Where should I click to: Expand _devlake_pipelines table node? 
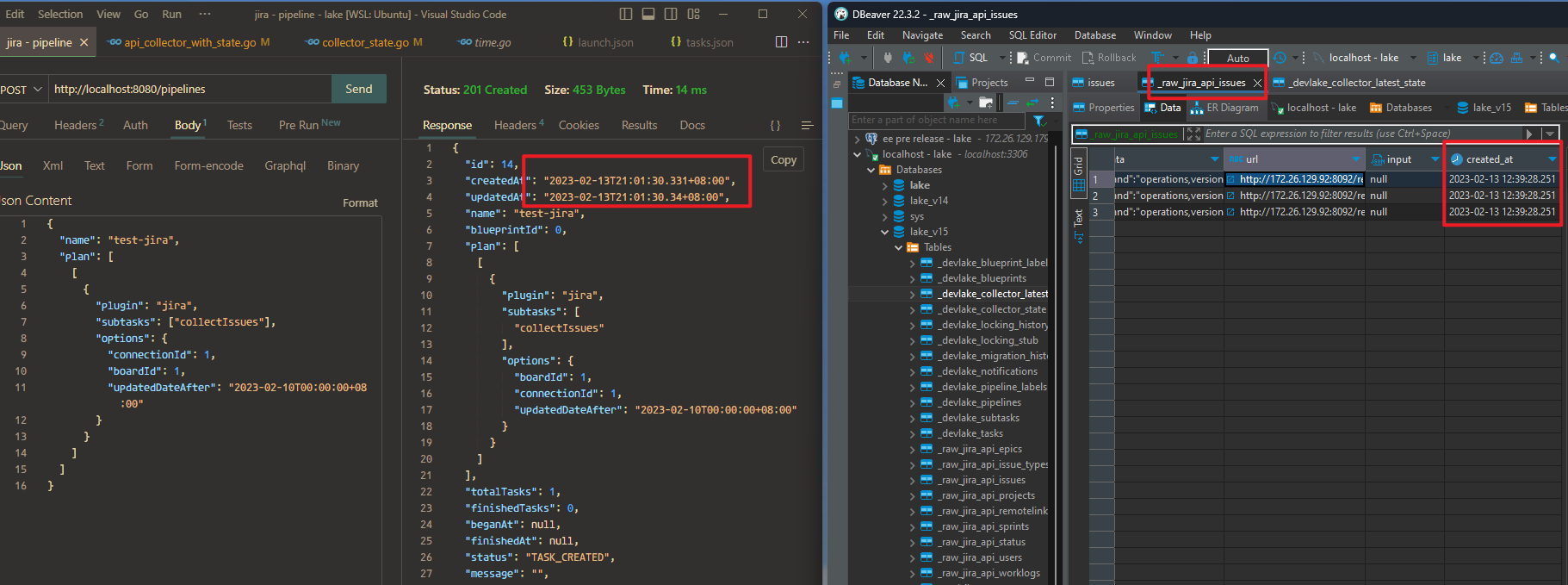click(x=912, y=402)
